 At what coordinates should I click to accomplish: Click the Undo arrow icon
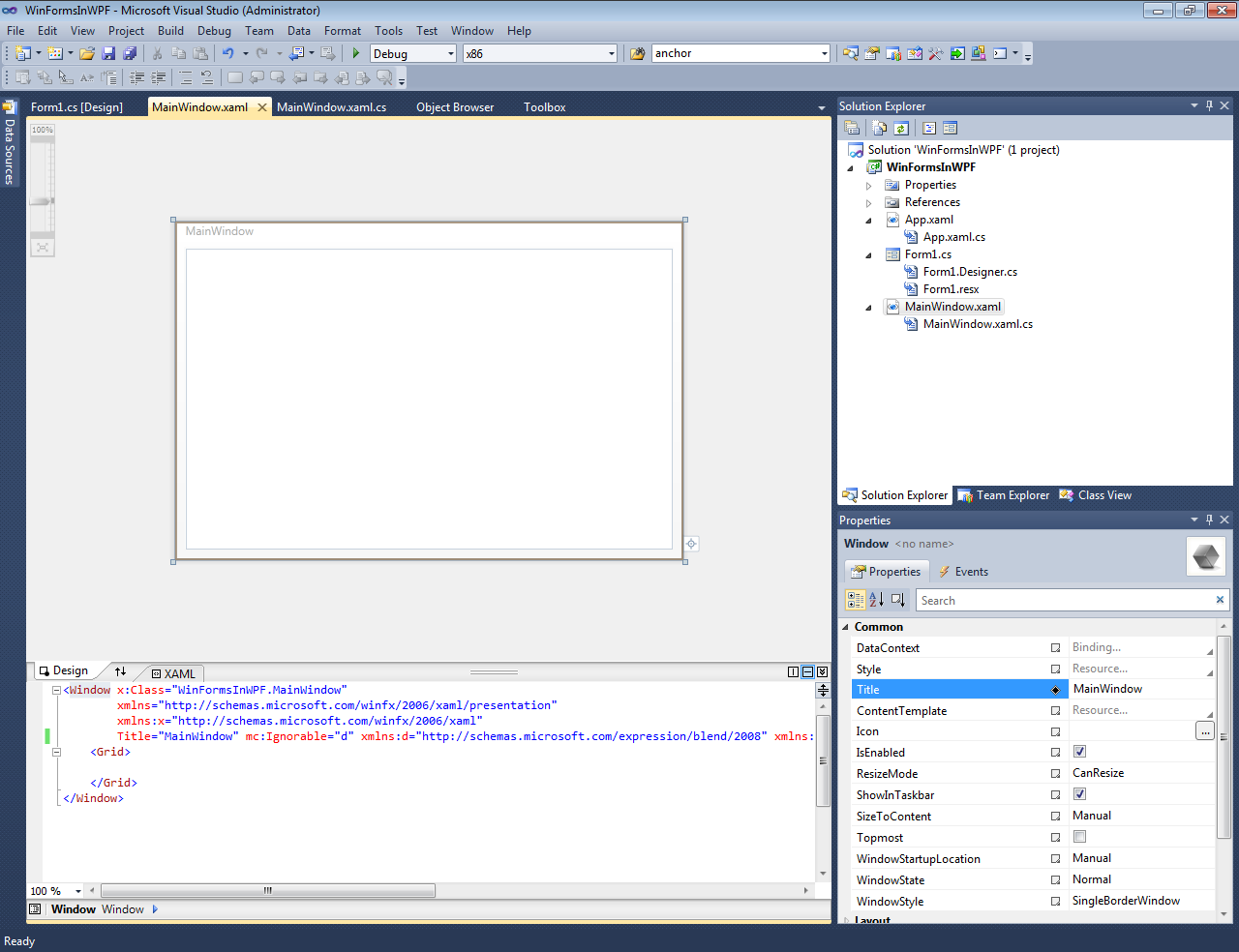click(x=227, y=53)
